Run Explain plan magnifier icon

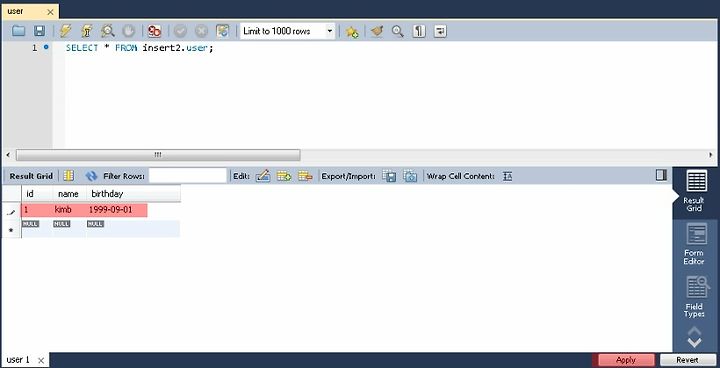pyautogui.click(x=107, y=31)
